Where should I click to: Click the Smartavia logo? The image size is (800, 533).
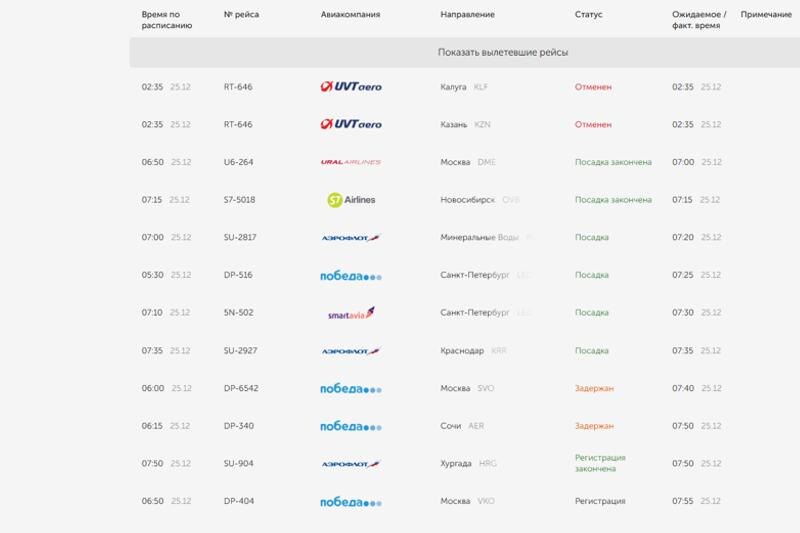tap(351, 313)
